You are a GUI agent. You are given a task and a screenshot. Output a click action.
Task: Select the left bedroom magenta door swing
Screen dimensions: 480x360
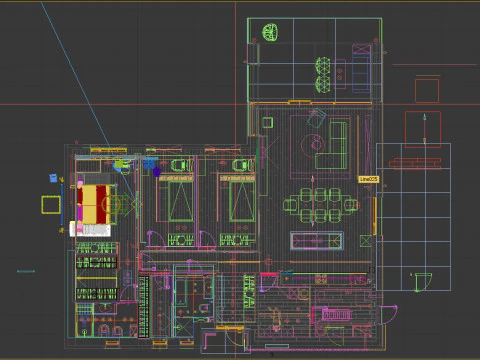(x=156, y=239)
